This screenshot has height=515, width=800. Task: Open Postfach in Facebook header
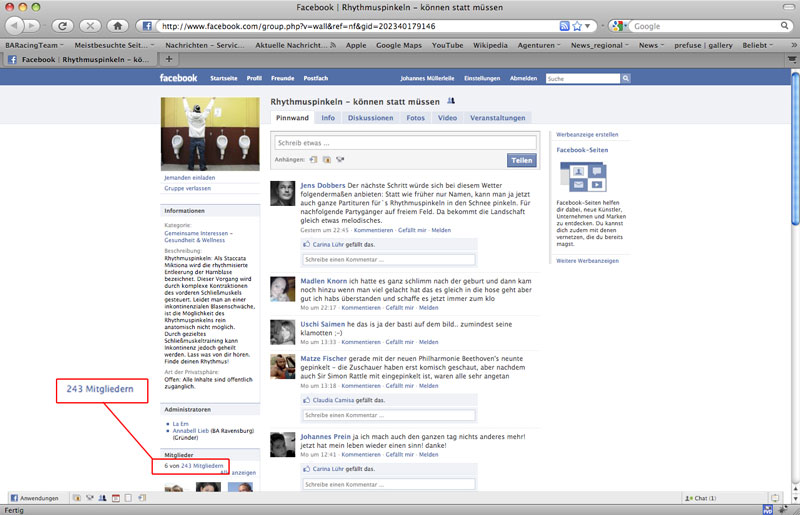click(x=315, y=78)
